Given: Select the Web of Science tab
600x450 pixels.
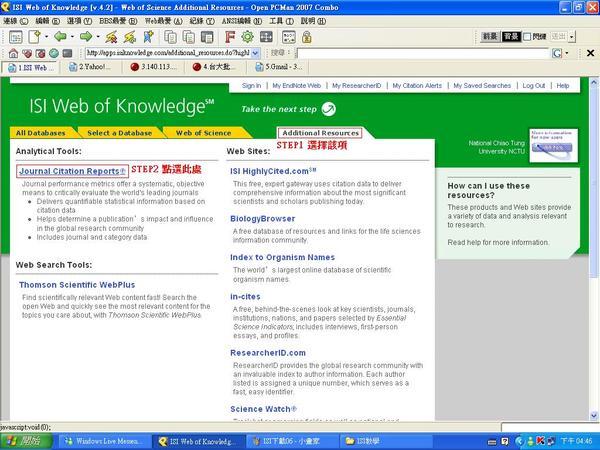Looking at the screenshot, I should click(x=203, y=133).
